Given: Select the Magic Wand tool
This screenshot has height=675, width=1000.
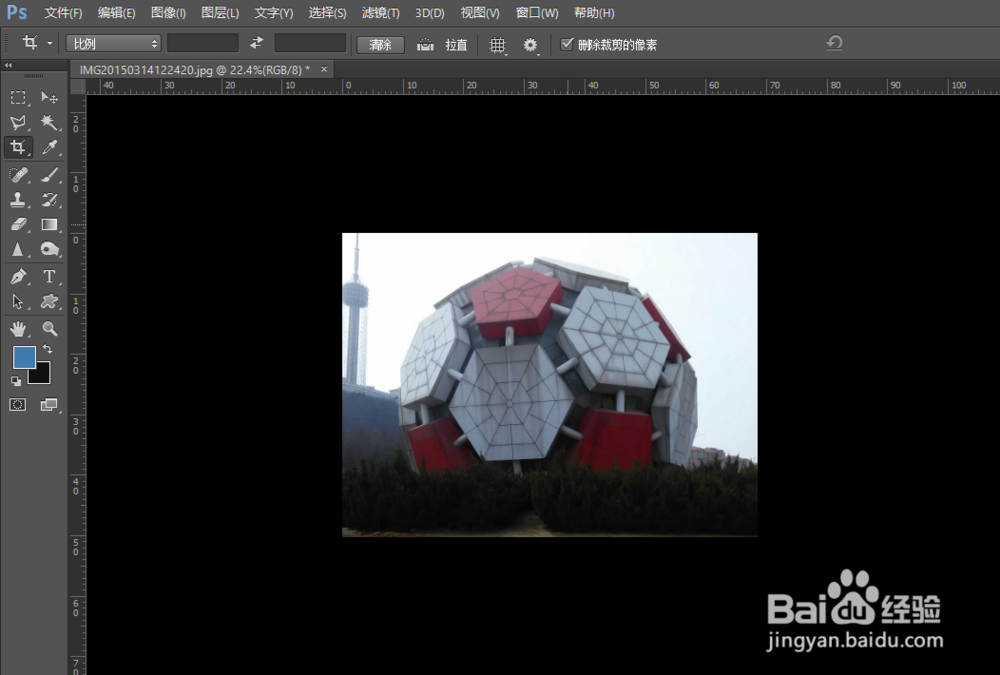Looking at the screenshot, I should 49,122.
